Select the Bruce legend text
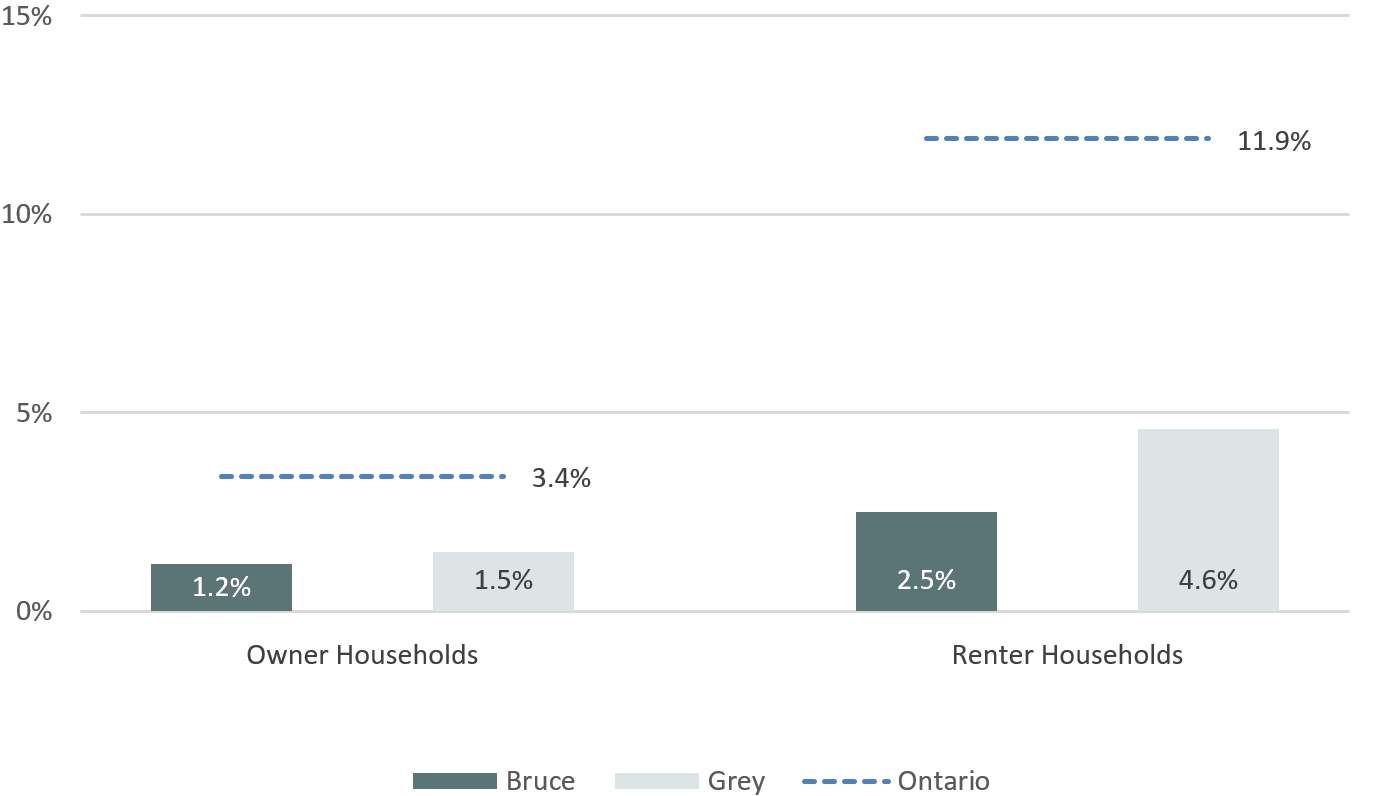Screen dimensions: 1375x796 [x=541, y=781]
